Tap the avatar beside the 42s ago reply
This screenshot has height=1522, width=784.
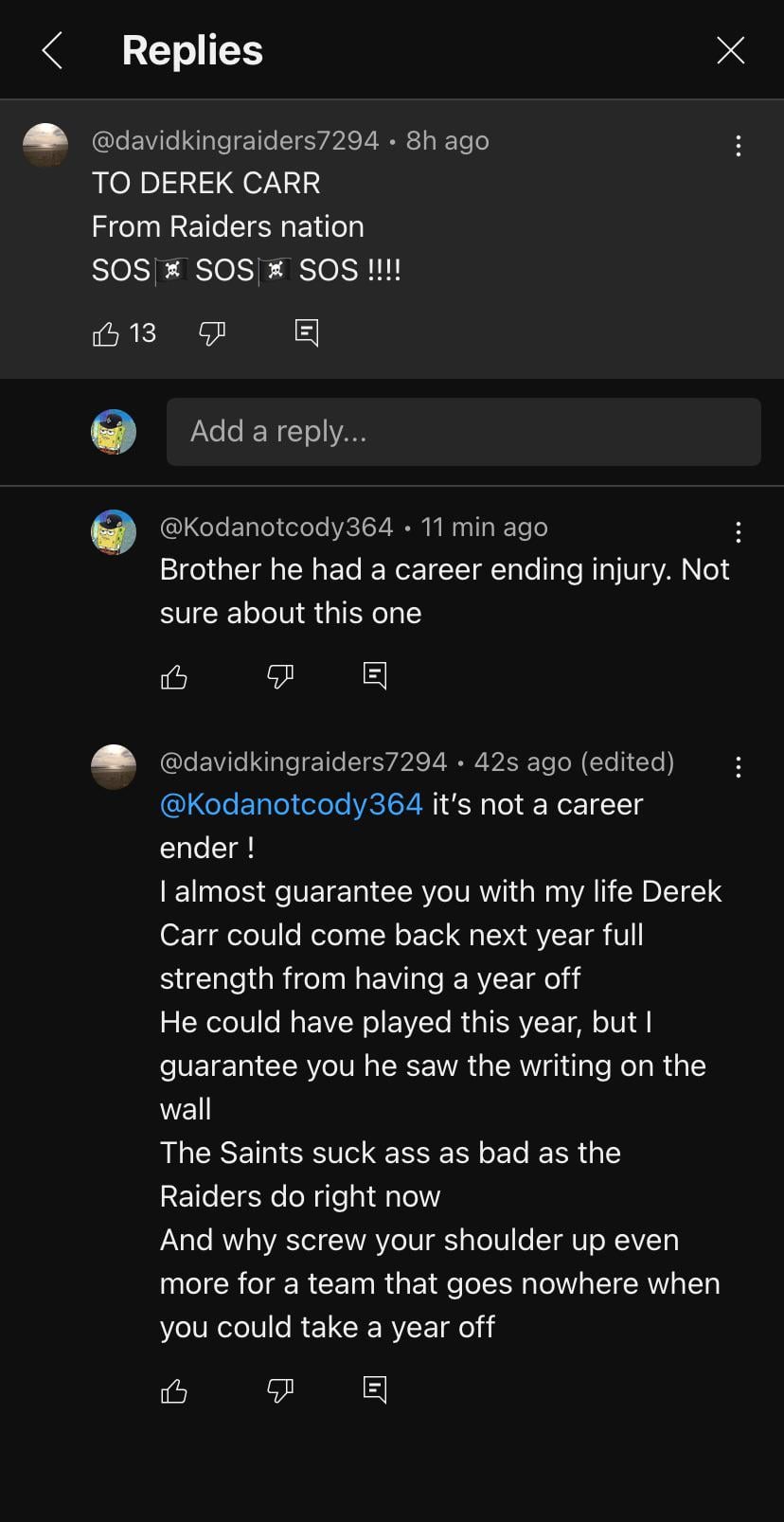tap(114, 767)
